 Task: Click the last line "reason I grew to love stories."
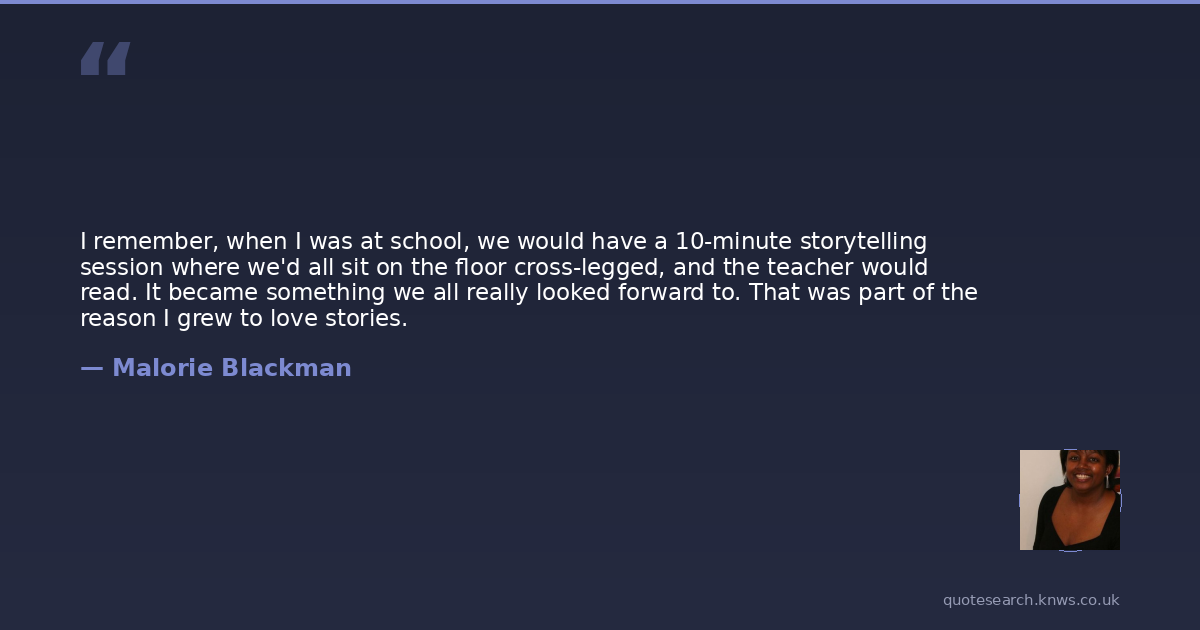click(243, 319)
